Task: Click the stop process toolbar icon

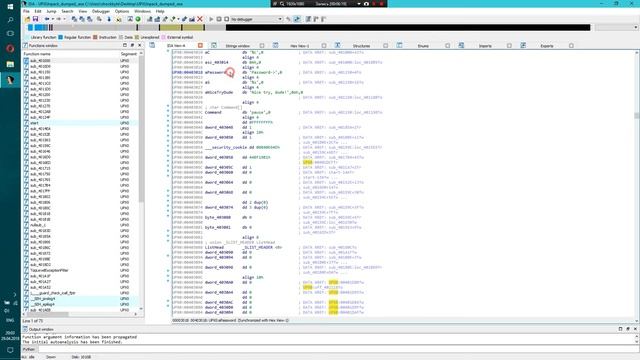Action: [227, 19]
